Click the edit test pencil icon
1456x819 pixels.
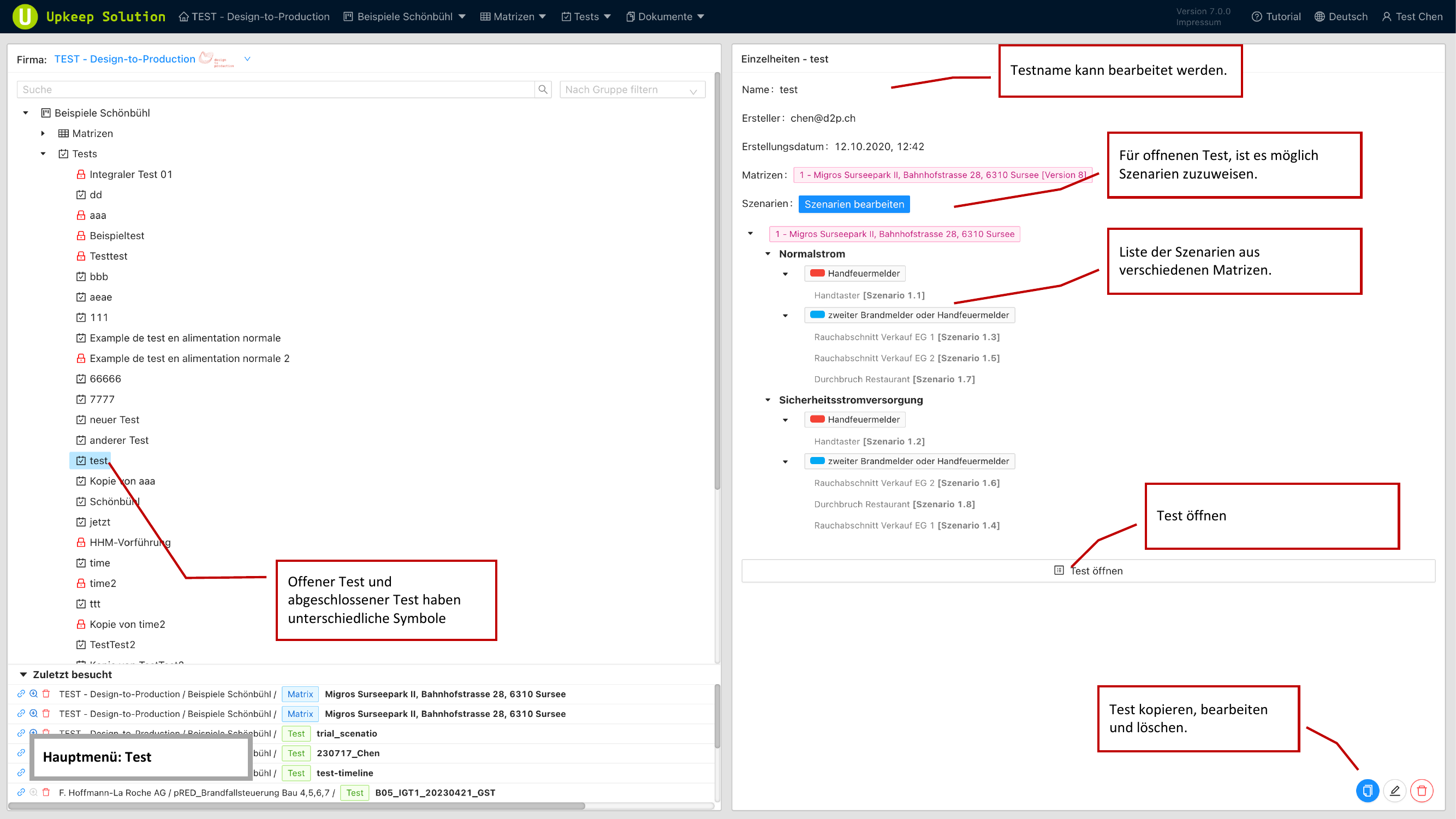1394,790
